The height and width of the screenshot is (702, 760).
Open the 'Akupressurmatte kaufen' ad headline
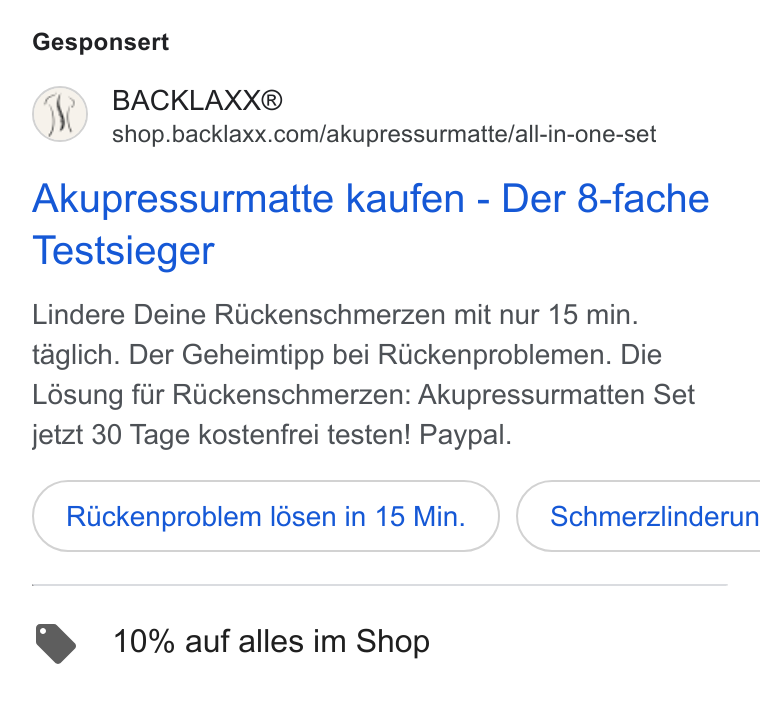371,224
